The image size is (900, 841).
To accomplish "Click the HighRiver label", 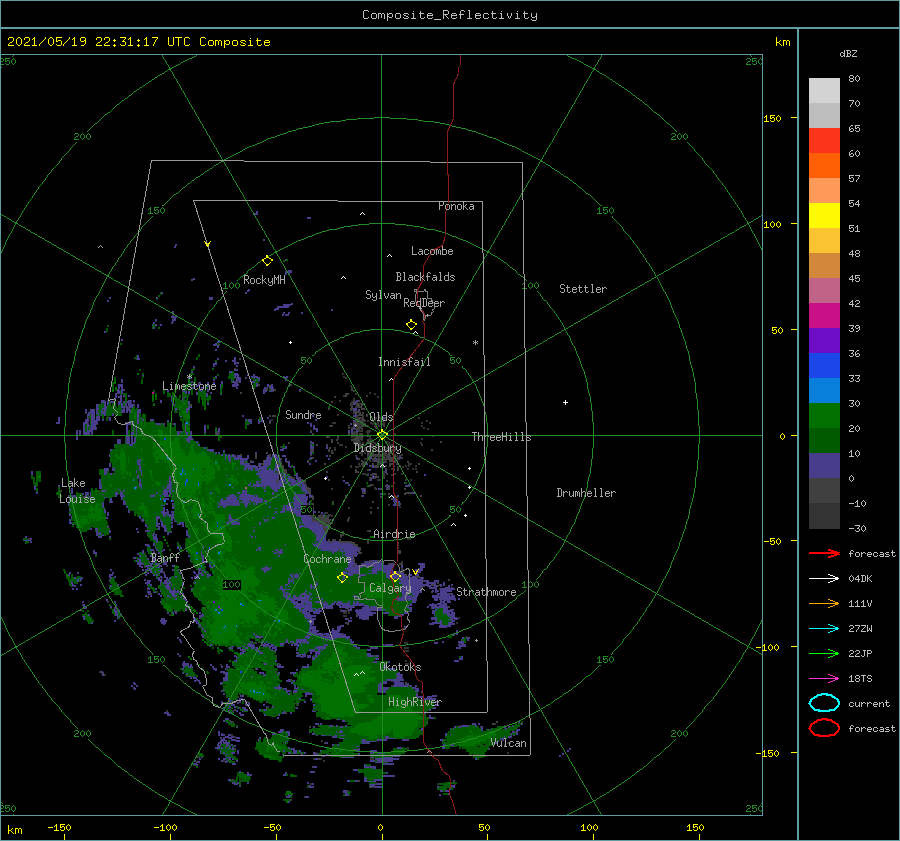I will pyautogui.click(x=415, y=702).
